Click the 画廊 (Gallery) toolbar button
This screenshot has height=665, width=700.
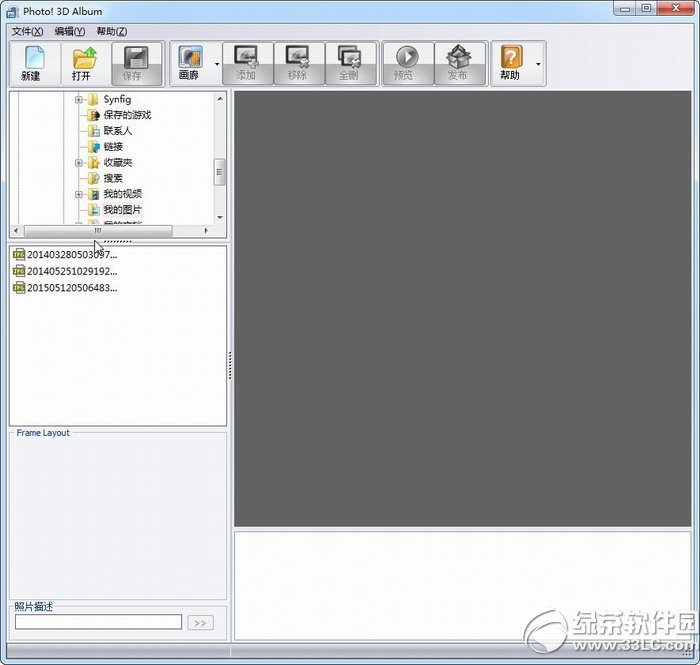tap(191, 64)
